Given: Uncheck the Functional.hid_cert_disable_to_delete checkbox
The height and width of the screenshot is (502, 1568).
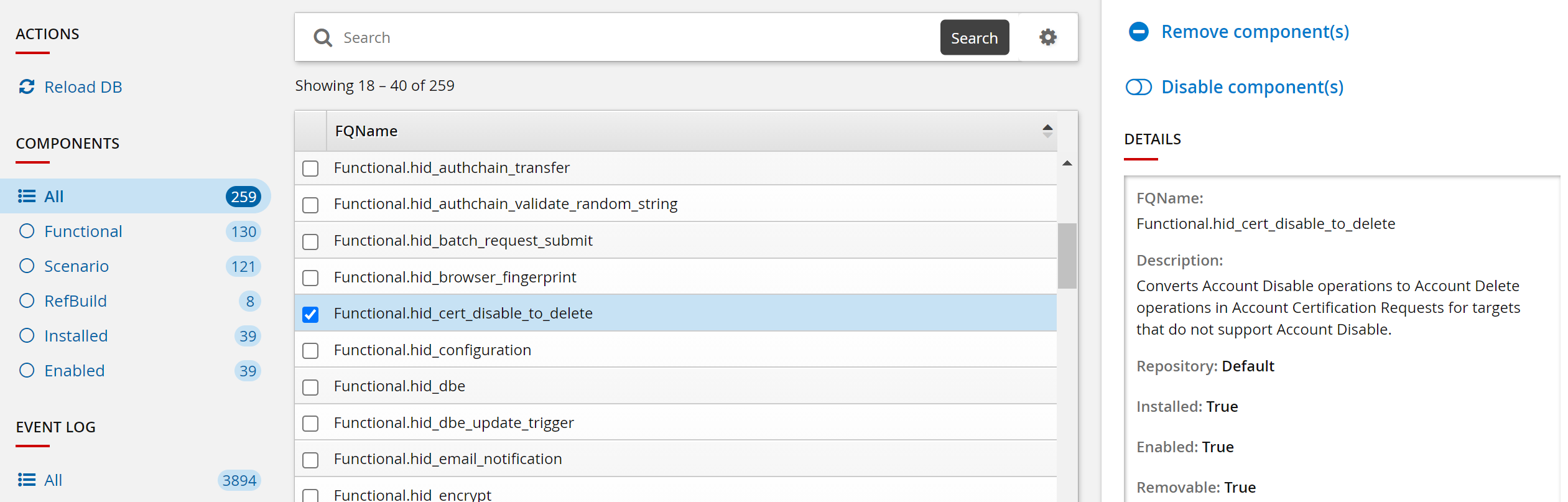Looking at the screenshot, I should (310, 314).
